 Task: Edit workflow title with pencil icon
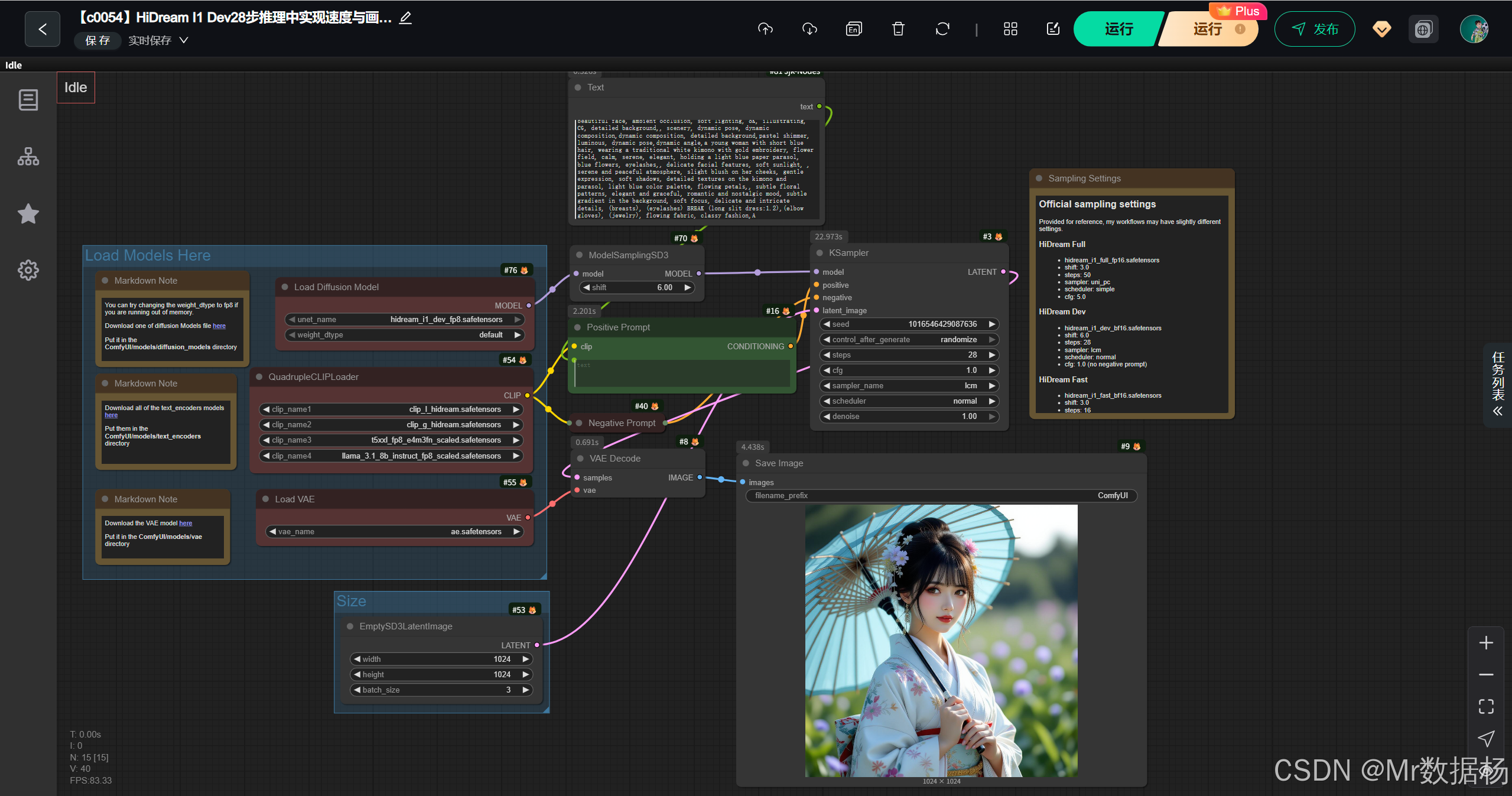pos(405,18)
